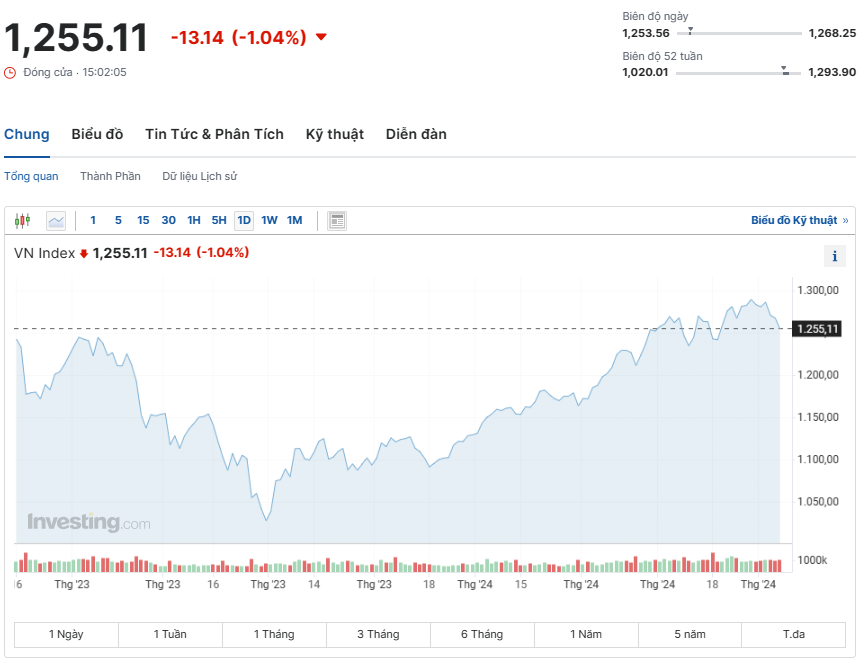Switch to candlestick chart type
The width and height of the screenshot is (859, 662).
pos(23,221)
